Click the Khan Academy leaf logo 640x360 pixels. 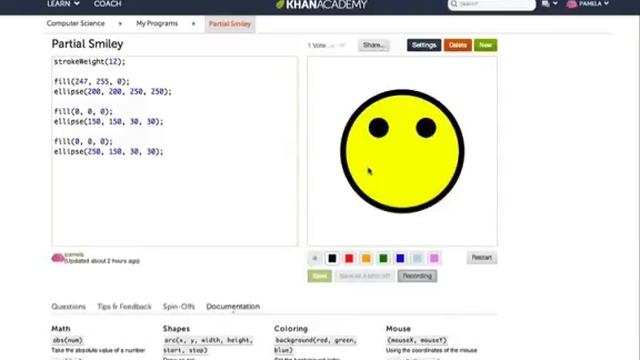pyautogui.click(x=280, y=4)
